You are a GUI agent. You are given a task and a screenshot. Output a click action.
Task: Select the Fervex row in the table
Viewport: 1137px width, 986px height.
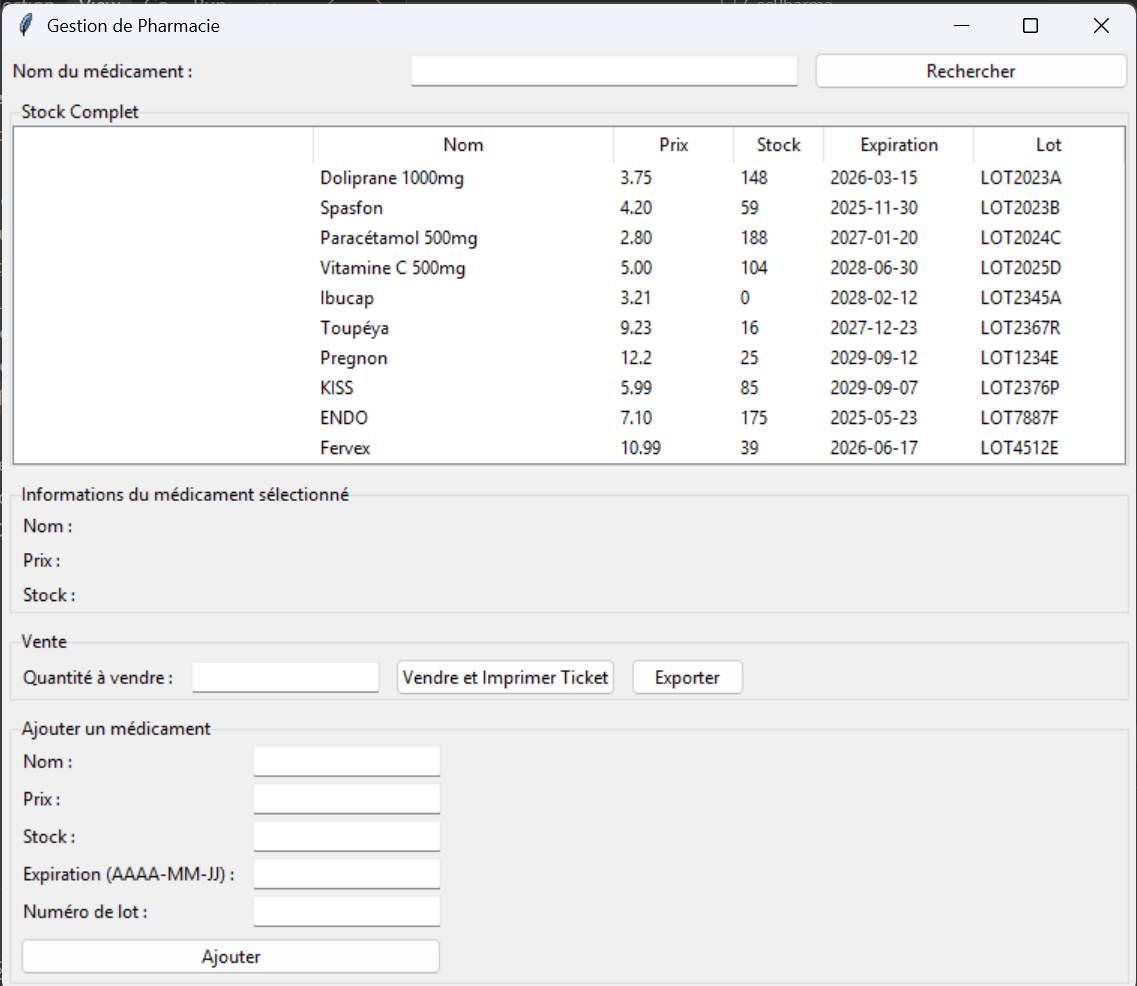[x=345, y=448]
